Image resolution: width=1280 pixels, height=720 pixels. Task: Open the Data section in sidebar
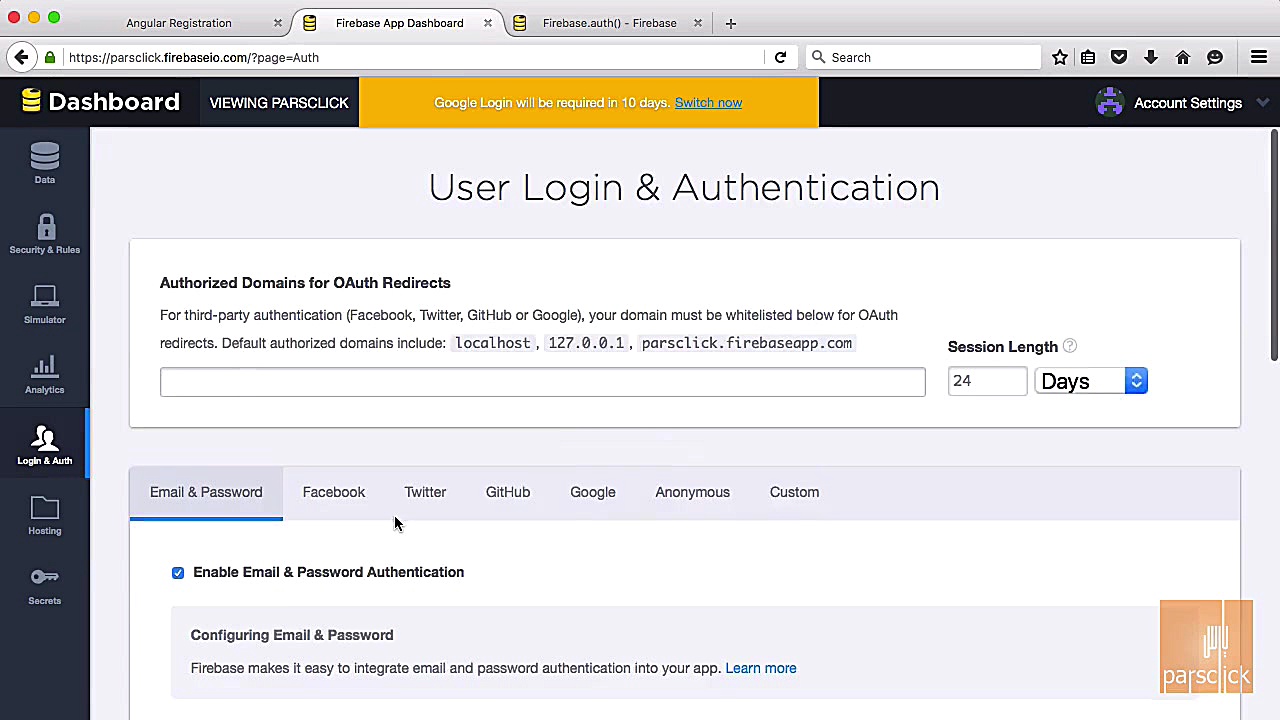tap(45, 164)
